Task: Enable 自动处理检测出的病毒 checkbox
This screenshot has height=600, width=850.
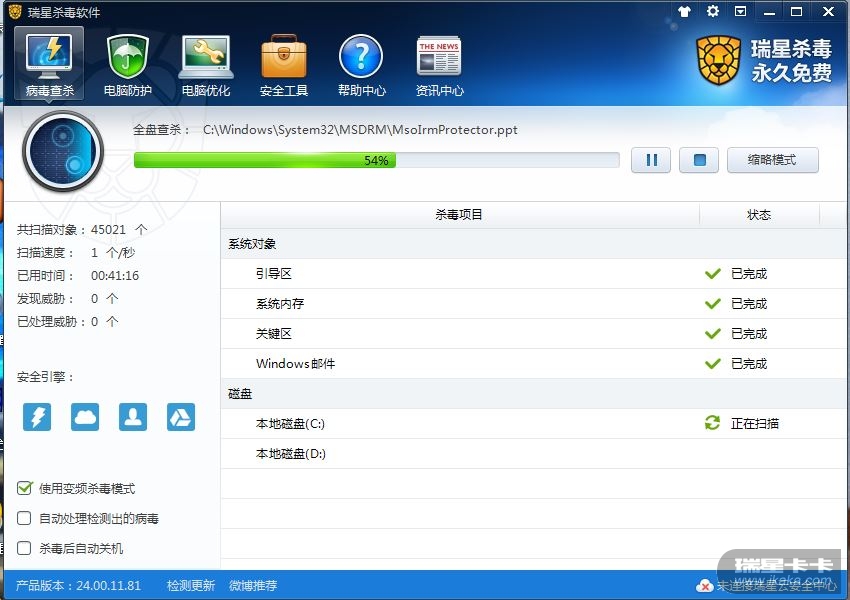Action: [x=24, y=518]
